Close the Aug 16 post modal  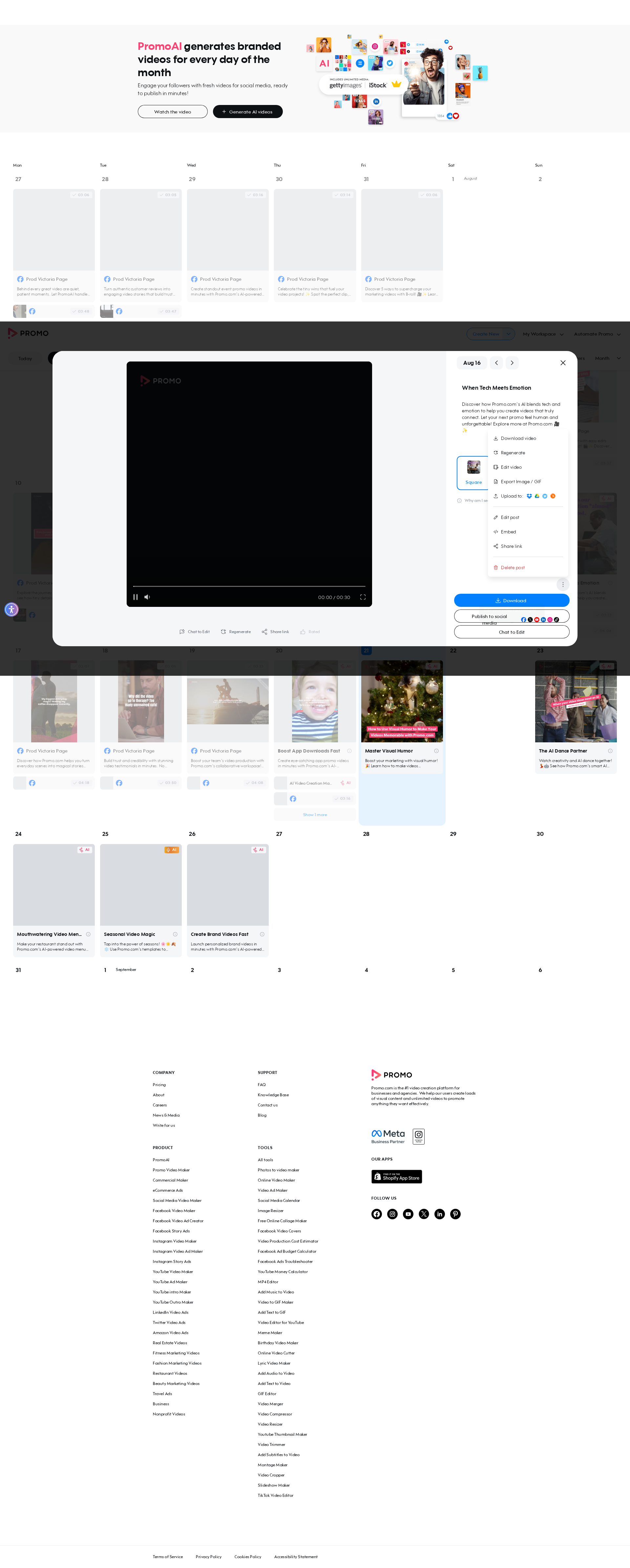563,363
